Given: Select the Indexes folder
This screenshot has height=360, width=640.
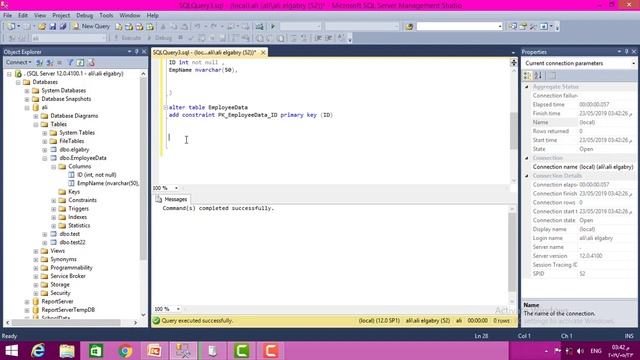Looking at the screenshot, I should point(77,217).
